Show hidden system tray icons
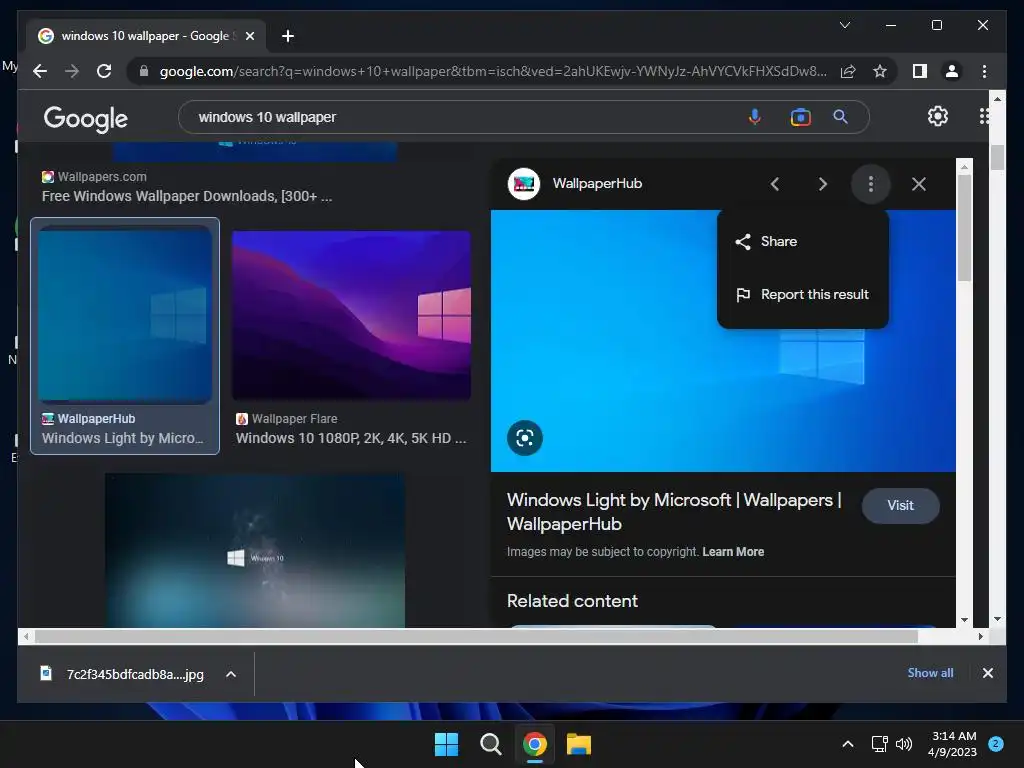 pos(848,744)
